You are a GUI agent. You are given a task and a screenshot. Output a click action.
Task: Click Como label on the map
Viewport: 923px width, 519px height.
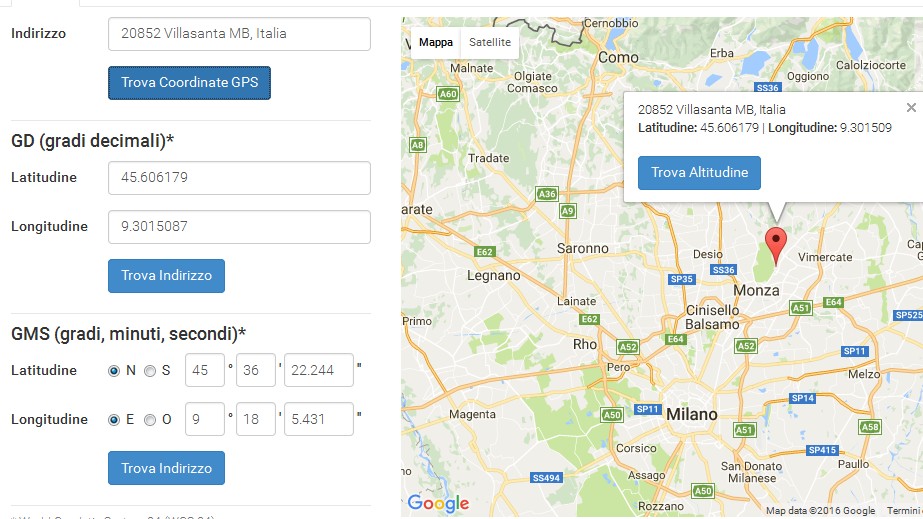(x=618, y=58)
